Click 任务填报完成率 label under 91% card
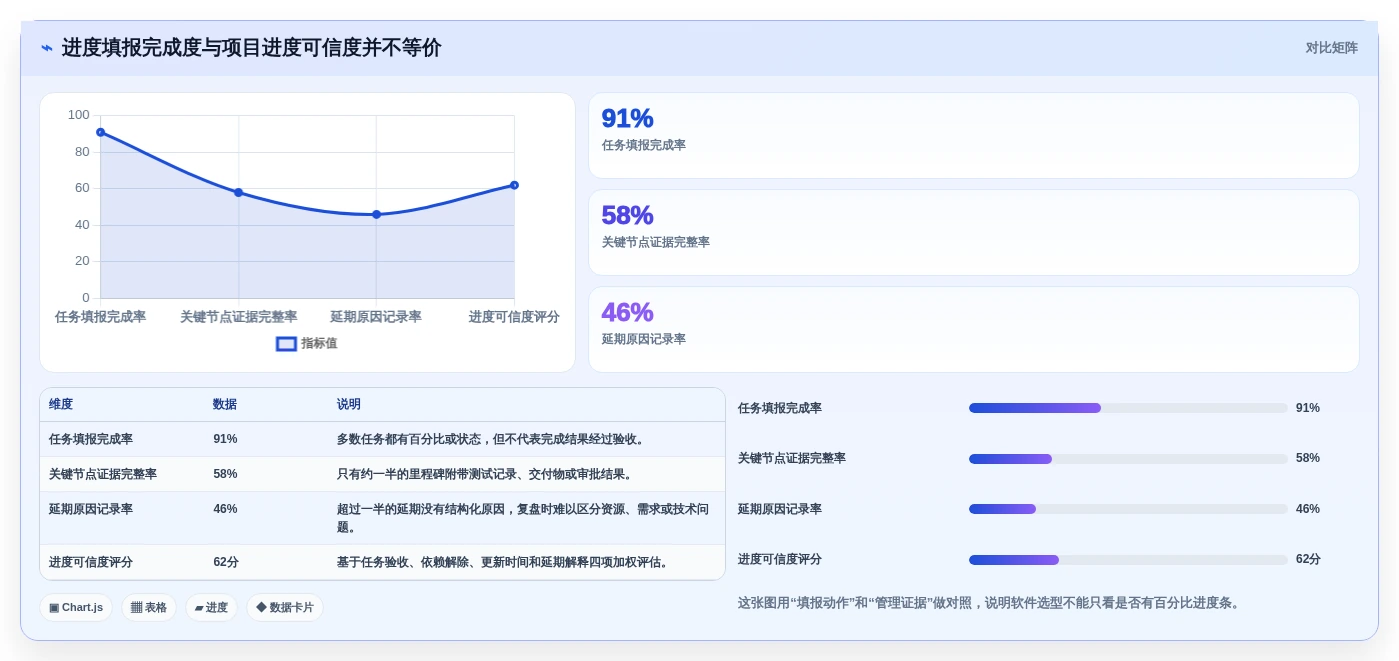The width and height of the screenshot is (1399, 661). pyautogui.click(x=643, y=145)
